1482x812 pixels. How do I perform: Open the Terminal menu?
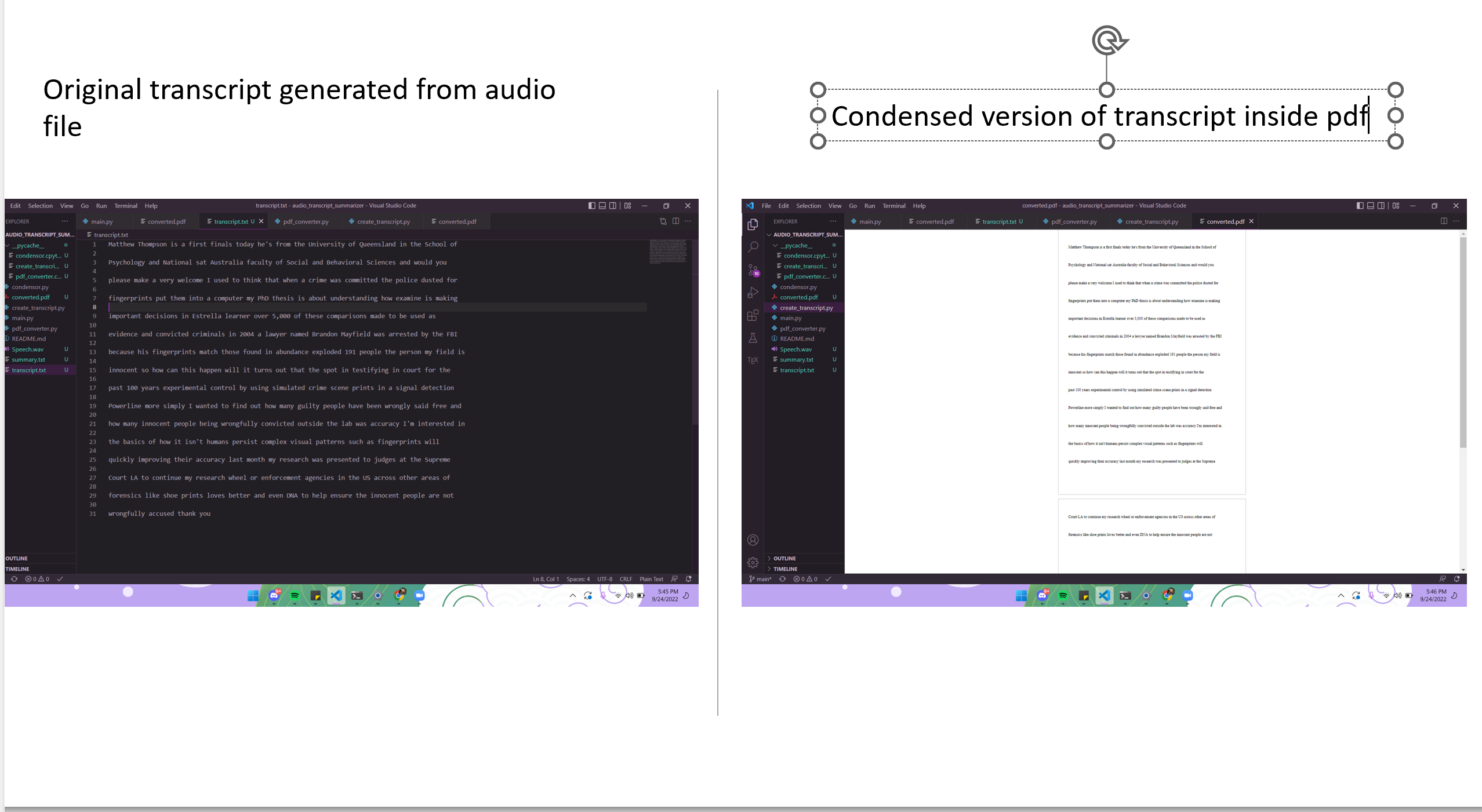click(x=125, y=205)
